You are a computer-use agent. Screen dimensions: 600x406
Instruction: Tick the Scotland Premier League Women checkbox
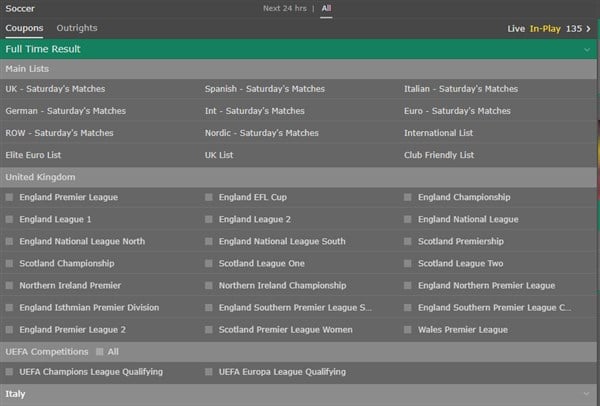tap(209, 329)
